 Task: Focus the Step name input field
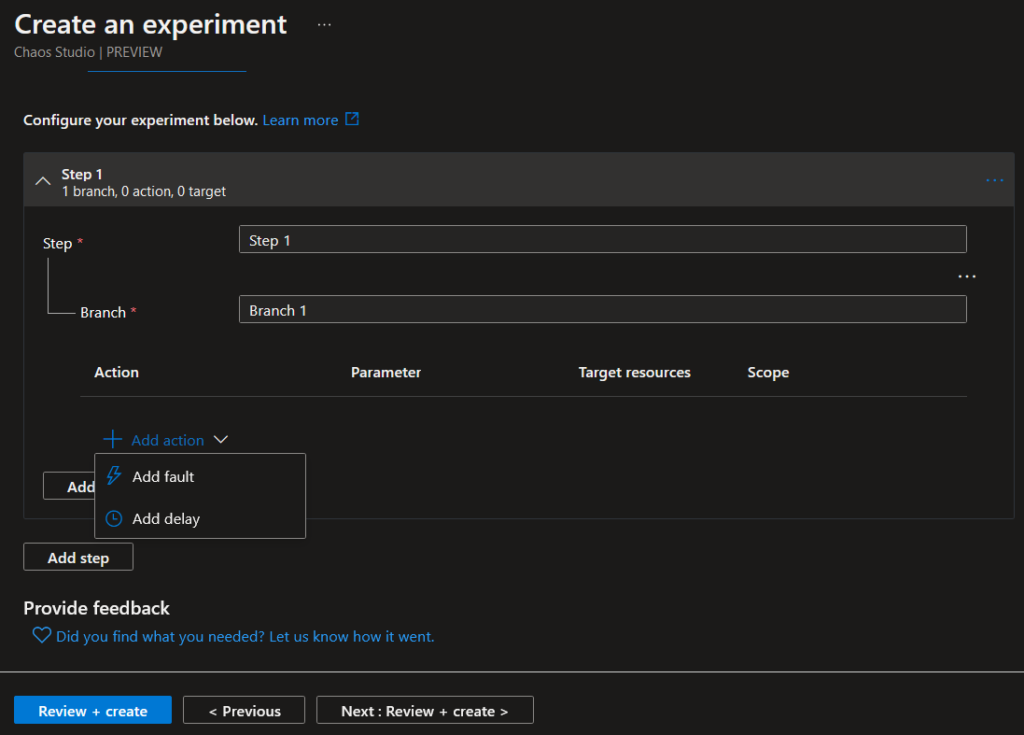point(603,240)
